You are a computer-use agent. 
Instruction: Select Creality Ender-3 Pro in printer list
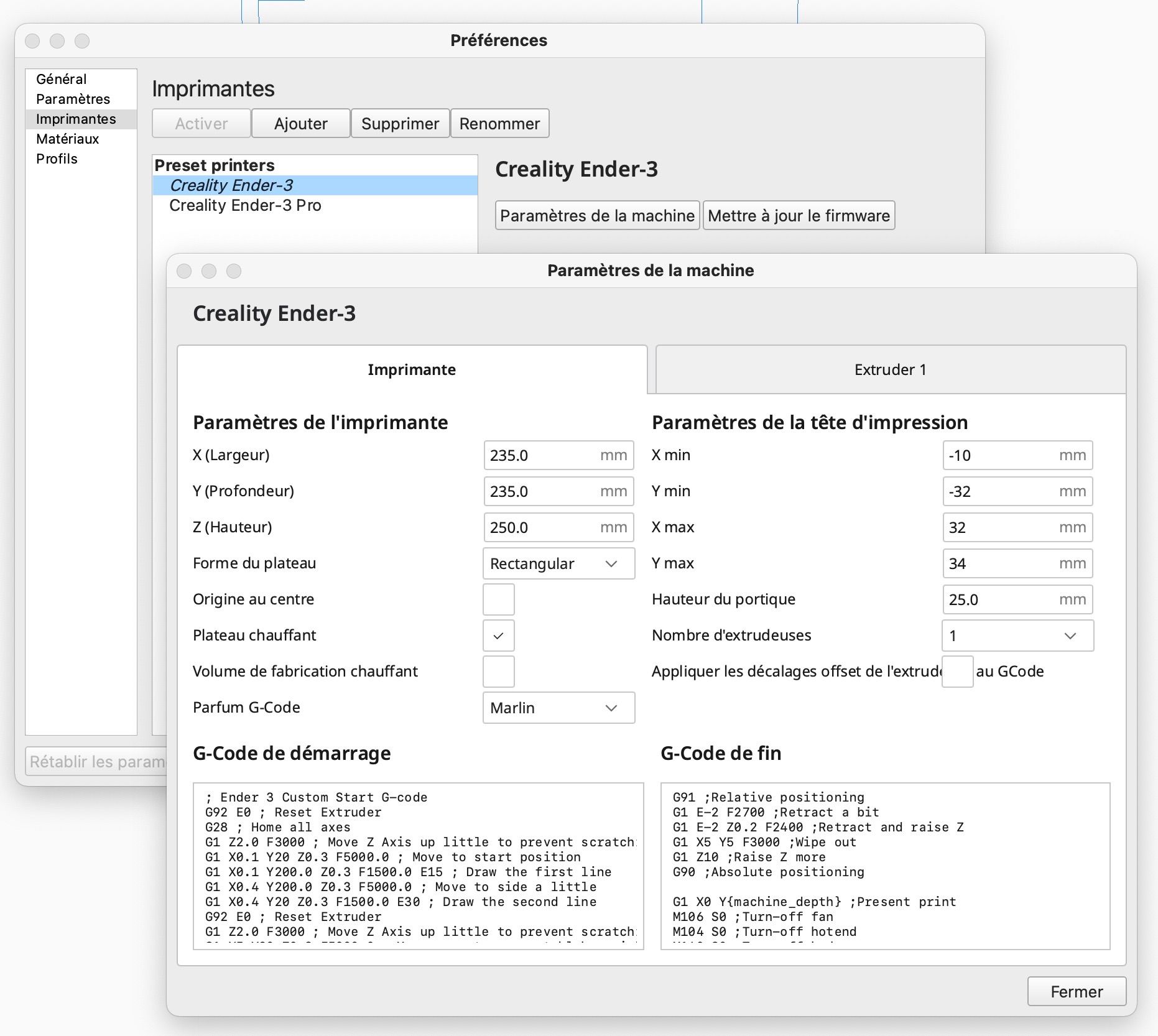pos(245,205)
